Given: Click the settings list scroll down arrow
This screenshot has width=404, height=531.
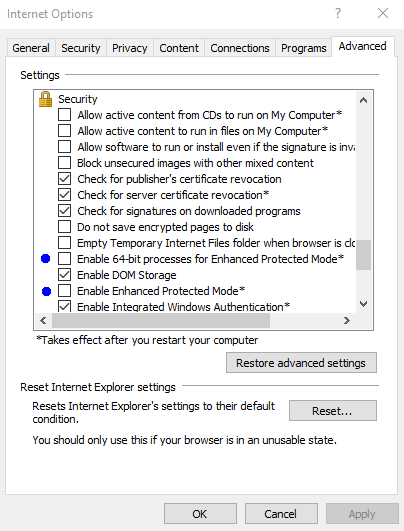Looking at the screenshot, I should click(x=363, y=304).
